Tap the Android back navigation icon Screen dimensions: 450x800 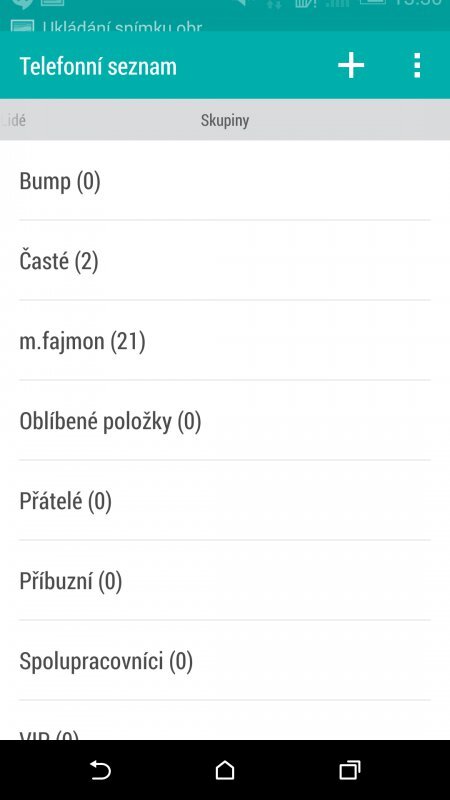(100, 770)
